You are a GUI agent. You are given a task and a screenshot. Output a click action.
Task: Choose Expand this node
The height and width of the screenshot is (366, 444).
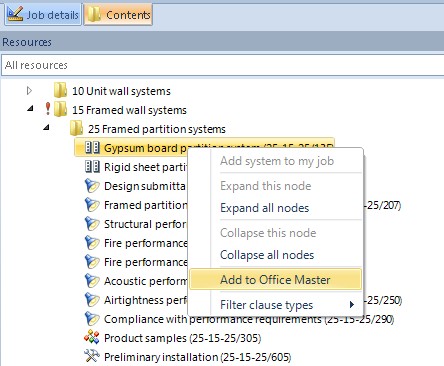(266, 186)
